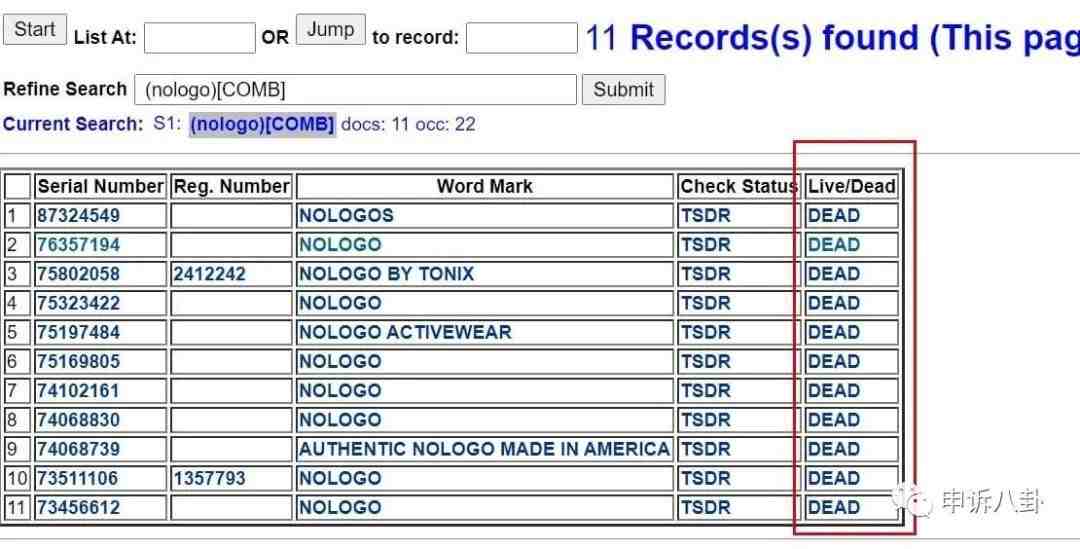Screen dimensions: 1080x549
Task: Click the Word Mark column header
Action: pyautogui.click(x=485, y=187)
